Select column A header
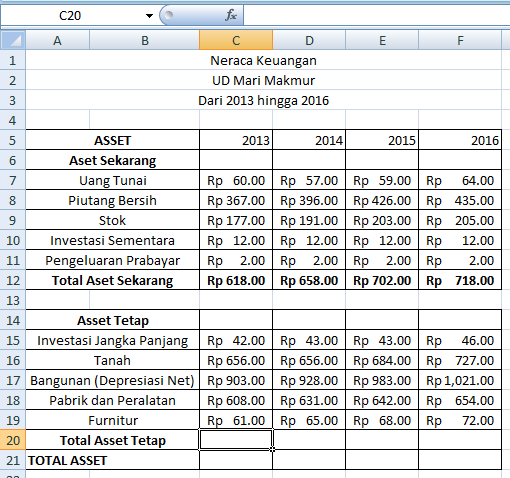 click(57, 40)
